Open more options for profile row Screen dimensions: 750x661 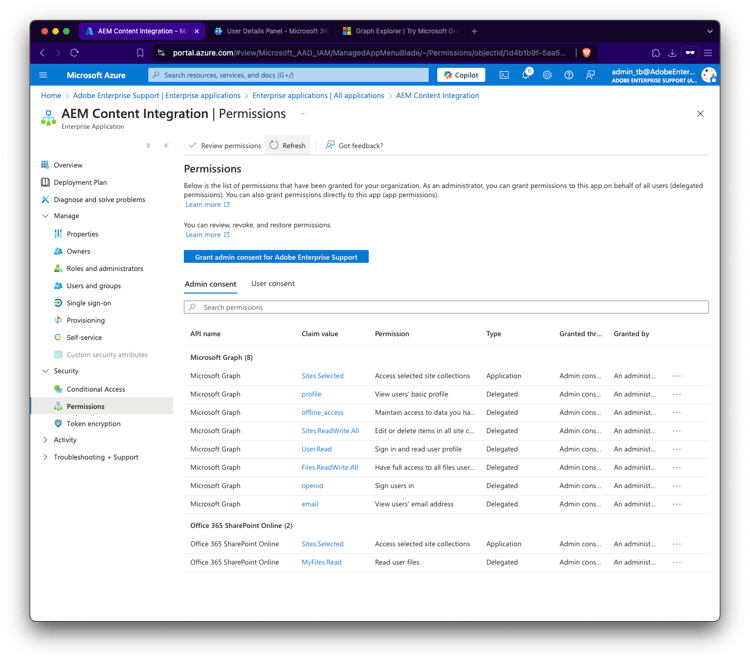(676, 394)
